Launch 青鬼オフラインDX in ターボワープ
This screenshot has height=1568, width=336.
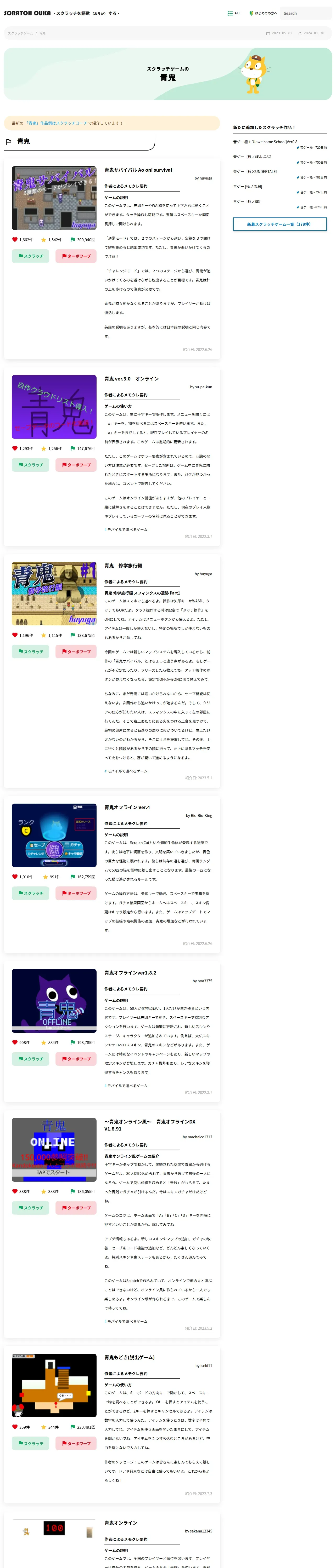click(76, 1208)
